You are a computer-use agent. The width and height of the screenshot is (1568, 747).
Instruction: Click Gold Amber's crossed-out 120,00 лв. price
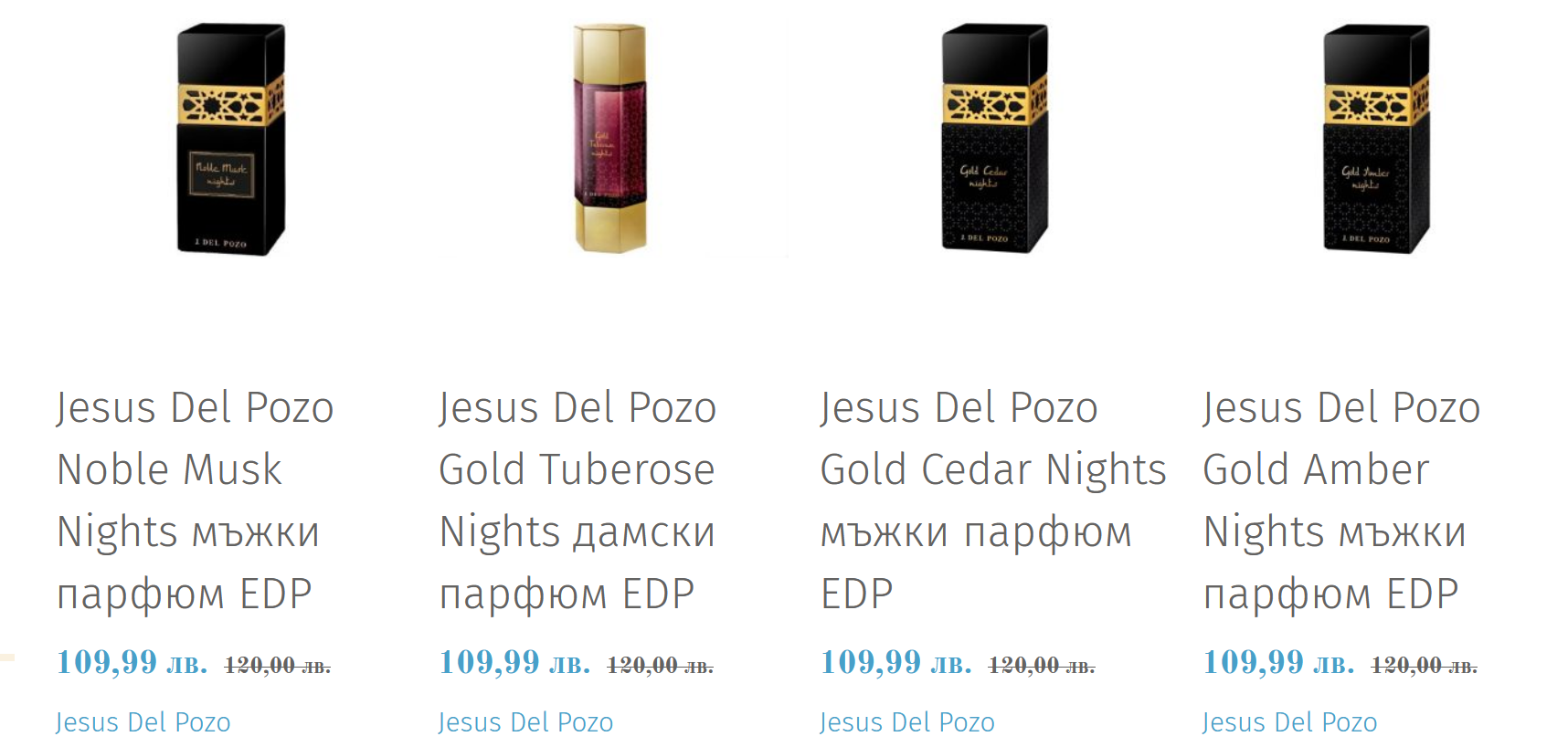coord(1424,666)
